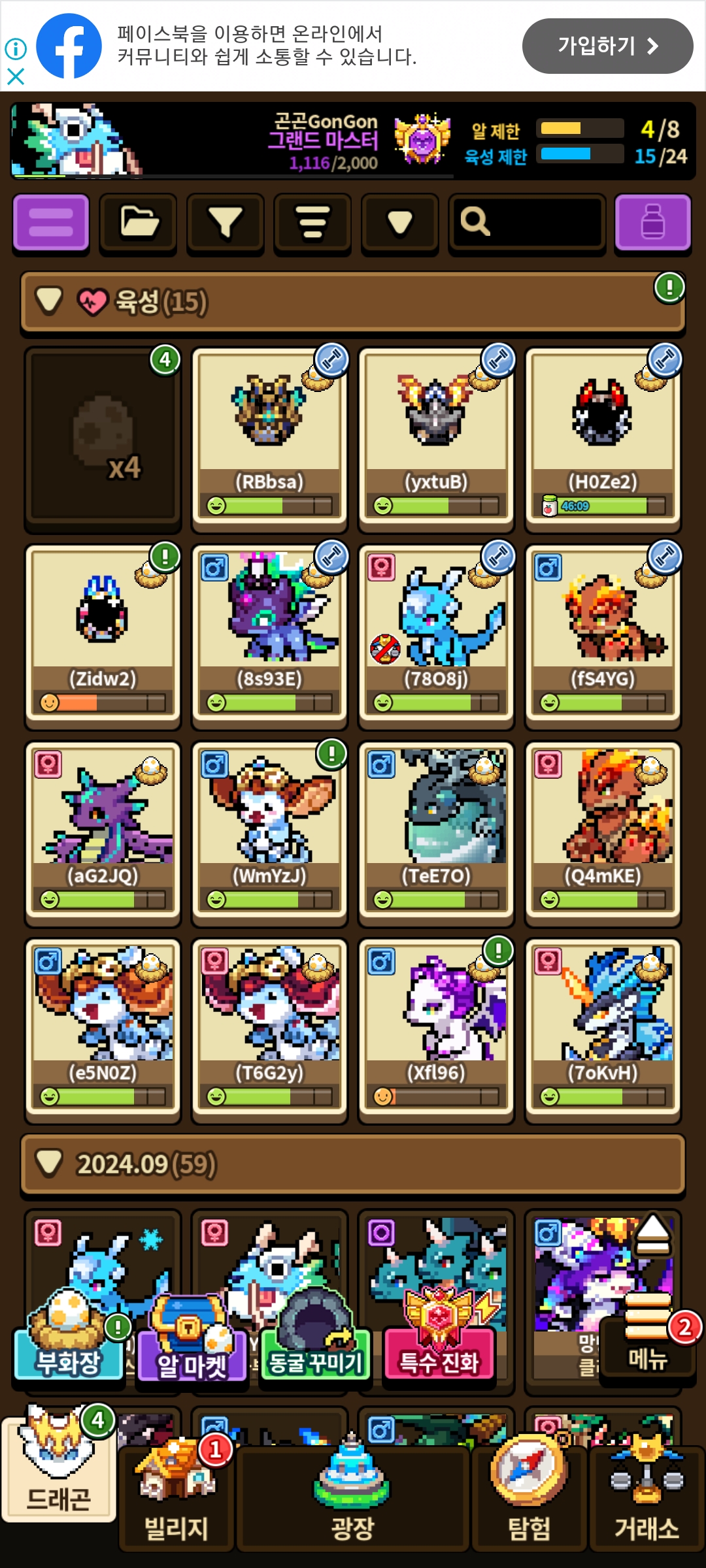
Task: Switch to 빌리지 tab
Action: 176,1495
